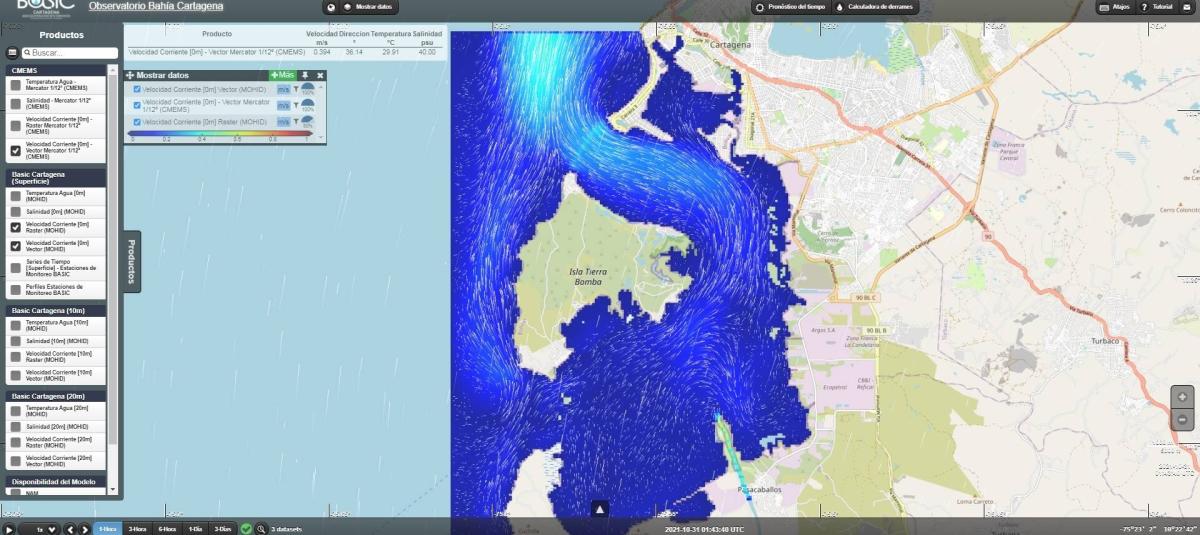
Task: Step to the previous time frame
Action: click(70, 529)
